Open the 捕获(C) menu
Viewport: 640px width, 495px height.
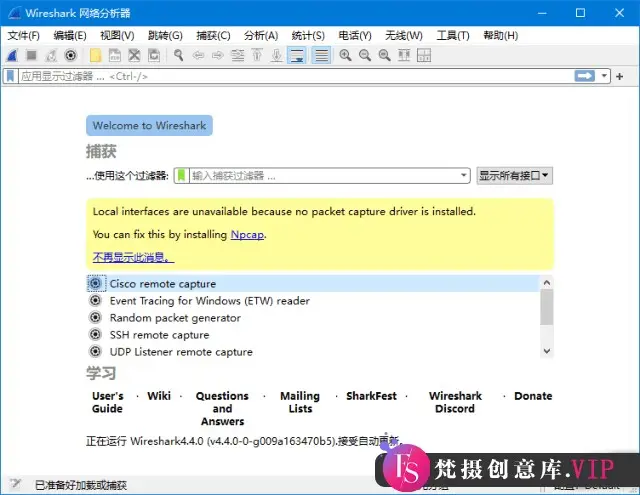click(213, 36)
